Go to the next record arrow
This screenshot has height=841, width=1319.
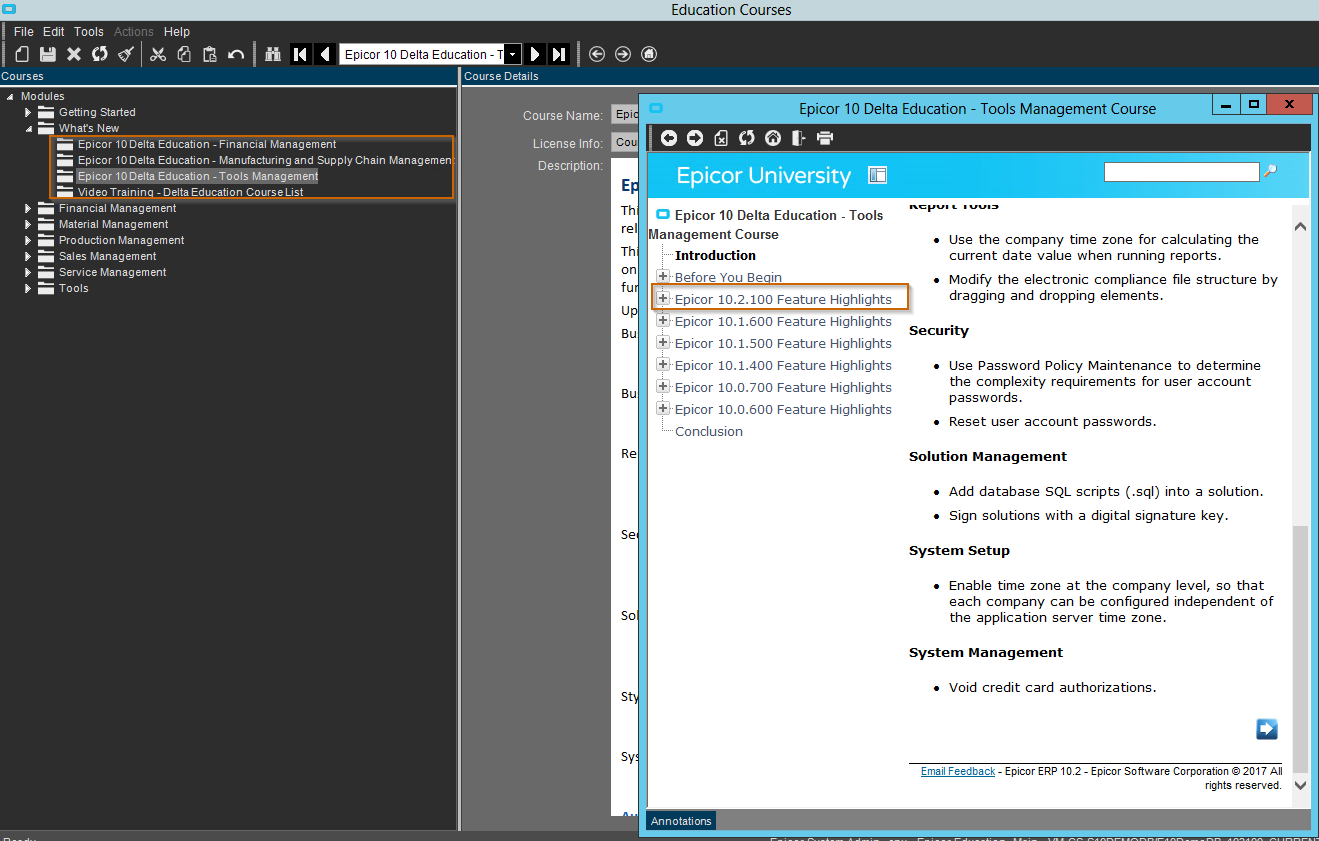point(536,54)
